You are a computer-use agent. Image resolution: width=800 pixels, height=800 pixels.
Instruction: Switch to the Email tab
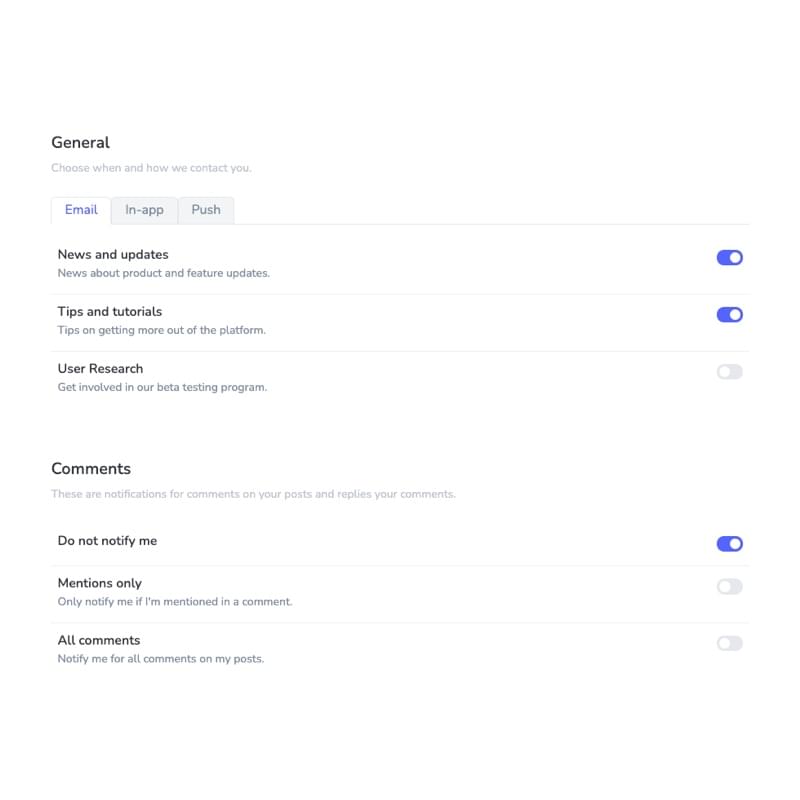click(x=81, y=210)
